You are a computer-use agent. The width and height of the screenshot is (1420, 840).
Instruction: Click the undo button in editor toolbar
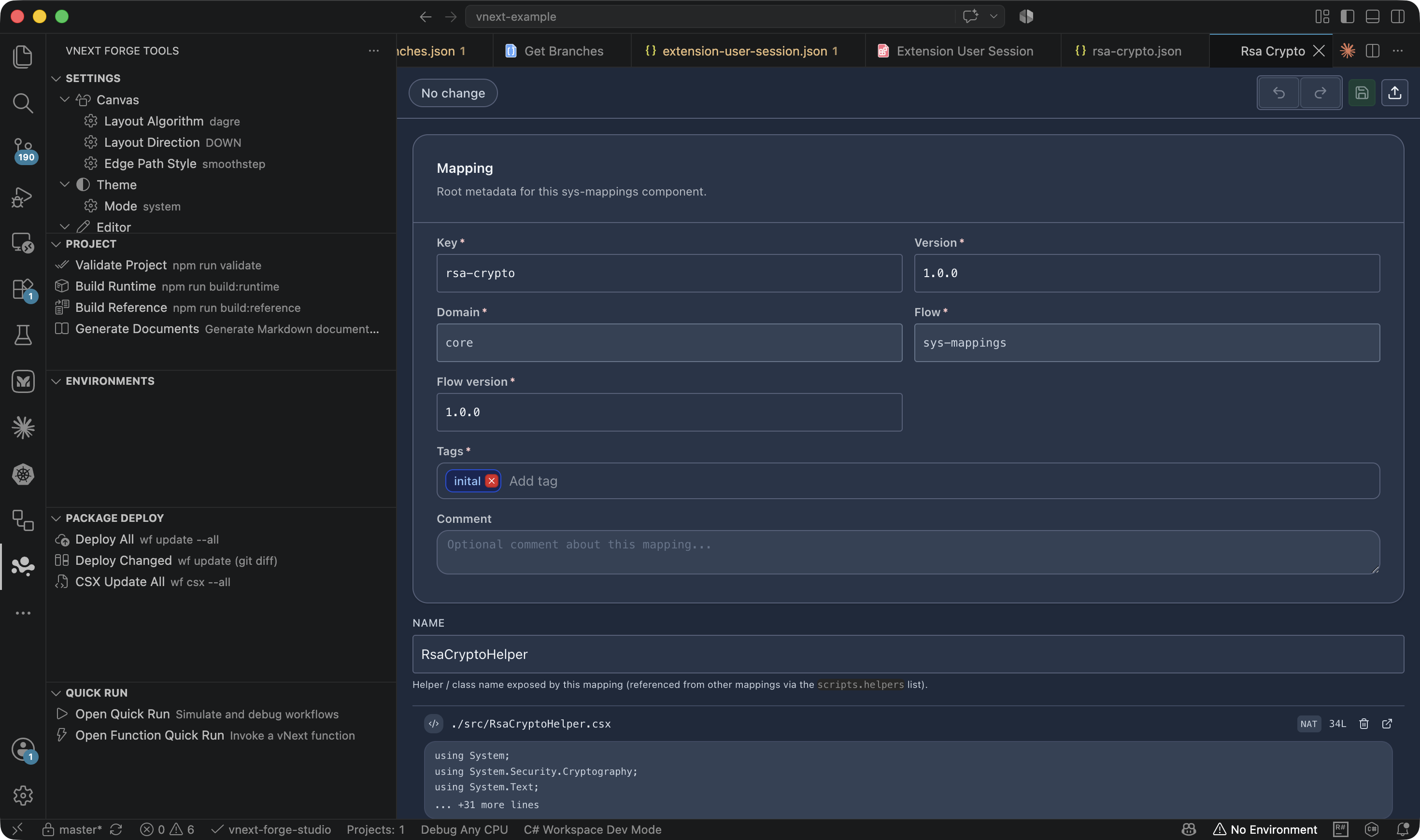click(x=1278, y=93)
